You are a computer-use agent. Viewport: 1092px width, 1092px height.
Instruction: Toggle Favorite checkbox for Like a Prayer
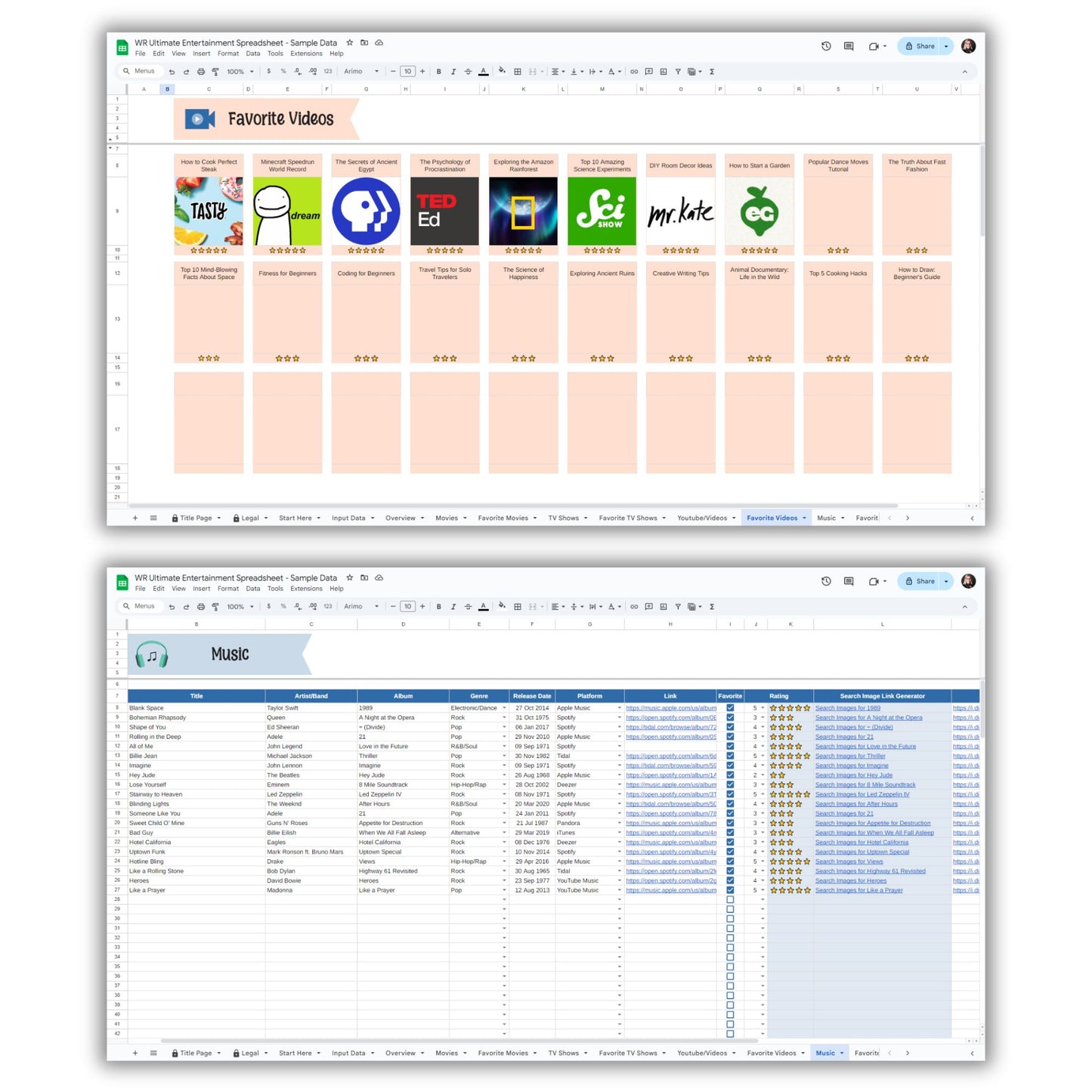tap(730, 890)
